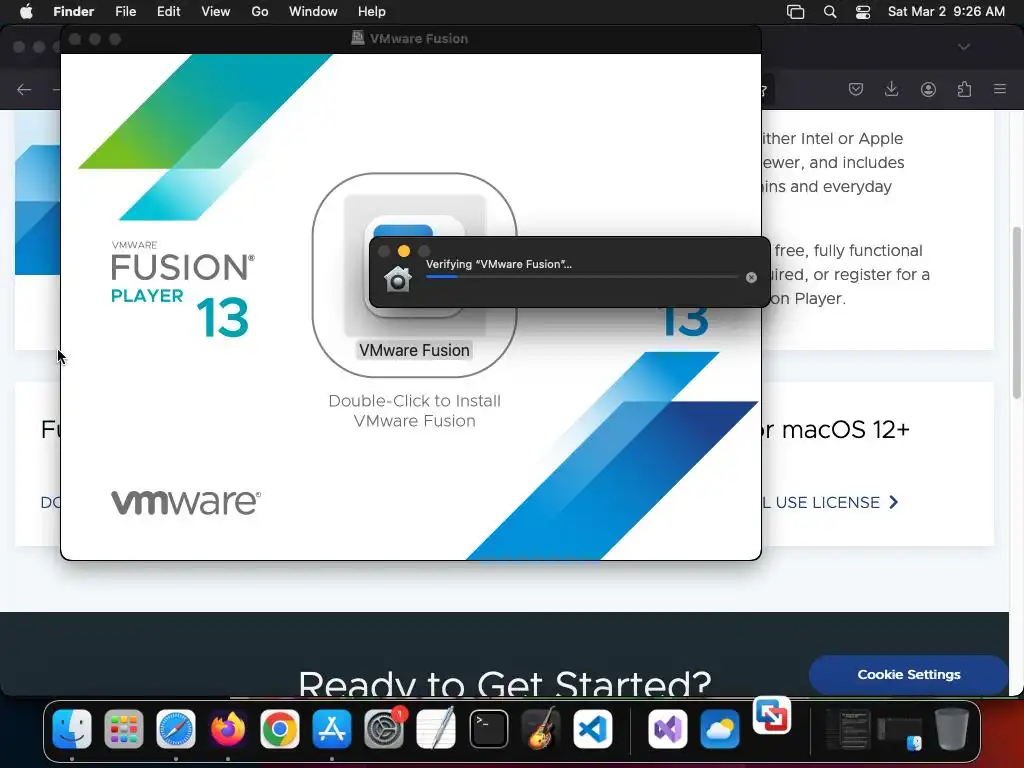Open the Trash in the Dock

[952, 728]
